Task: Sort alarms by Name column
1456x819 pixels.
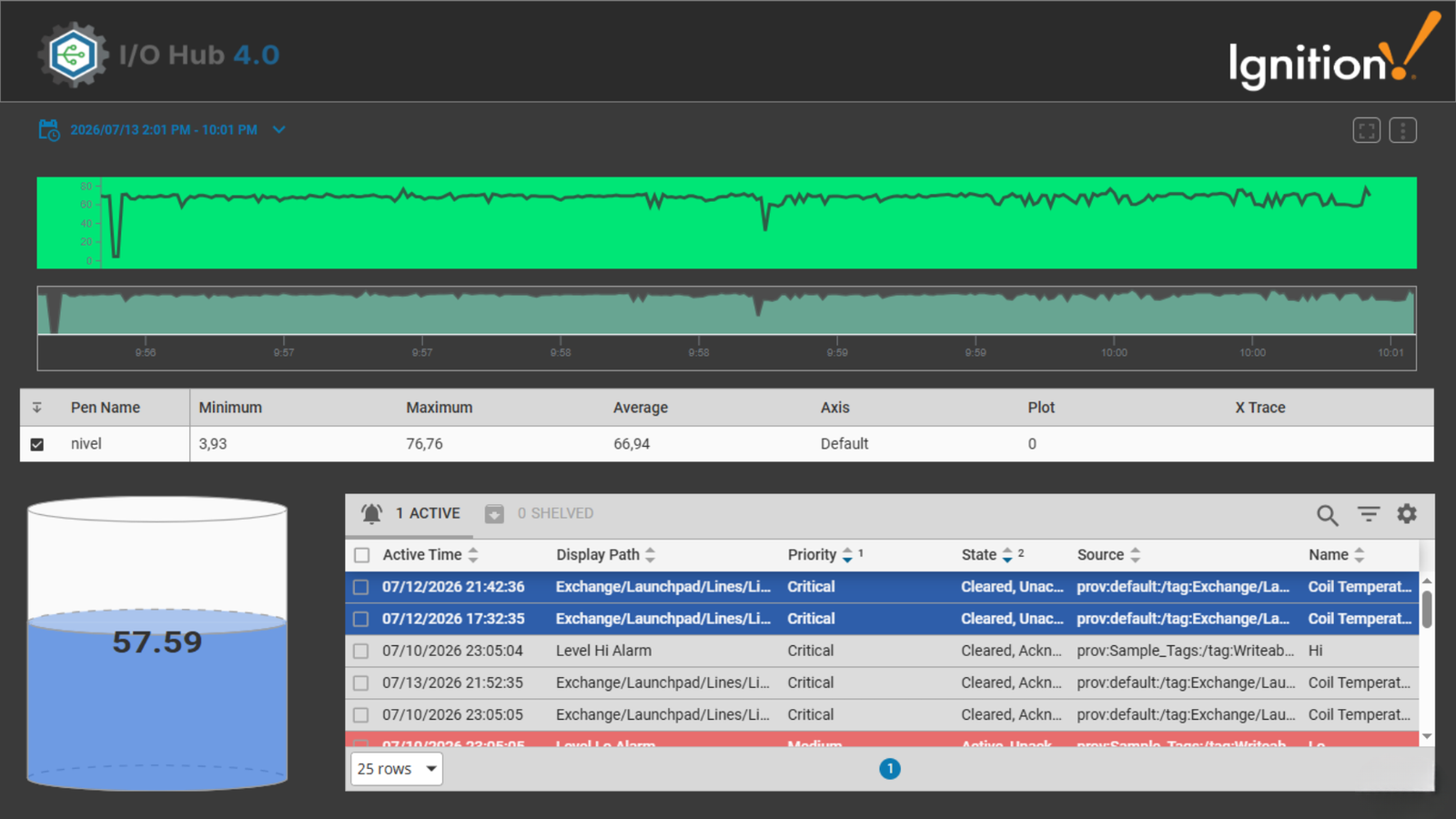Action: coord(1336,555)
